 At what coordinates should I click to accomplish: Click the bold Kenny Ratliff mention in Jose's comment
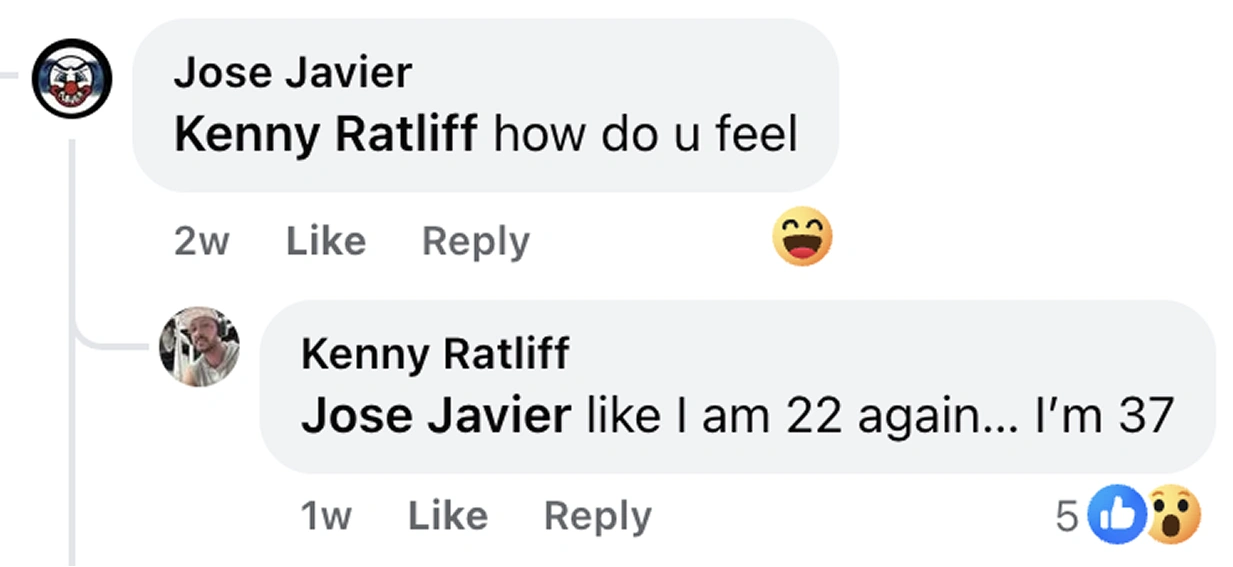click(x=325, y=134)
